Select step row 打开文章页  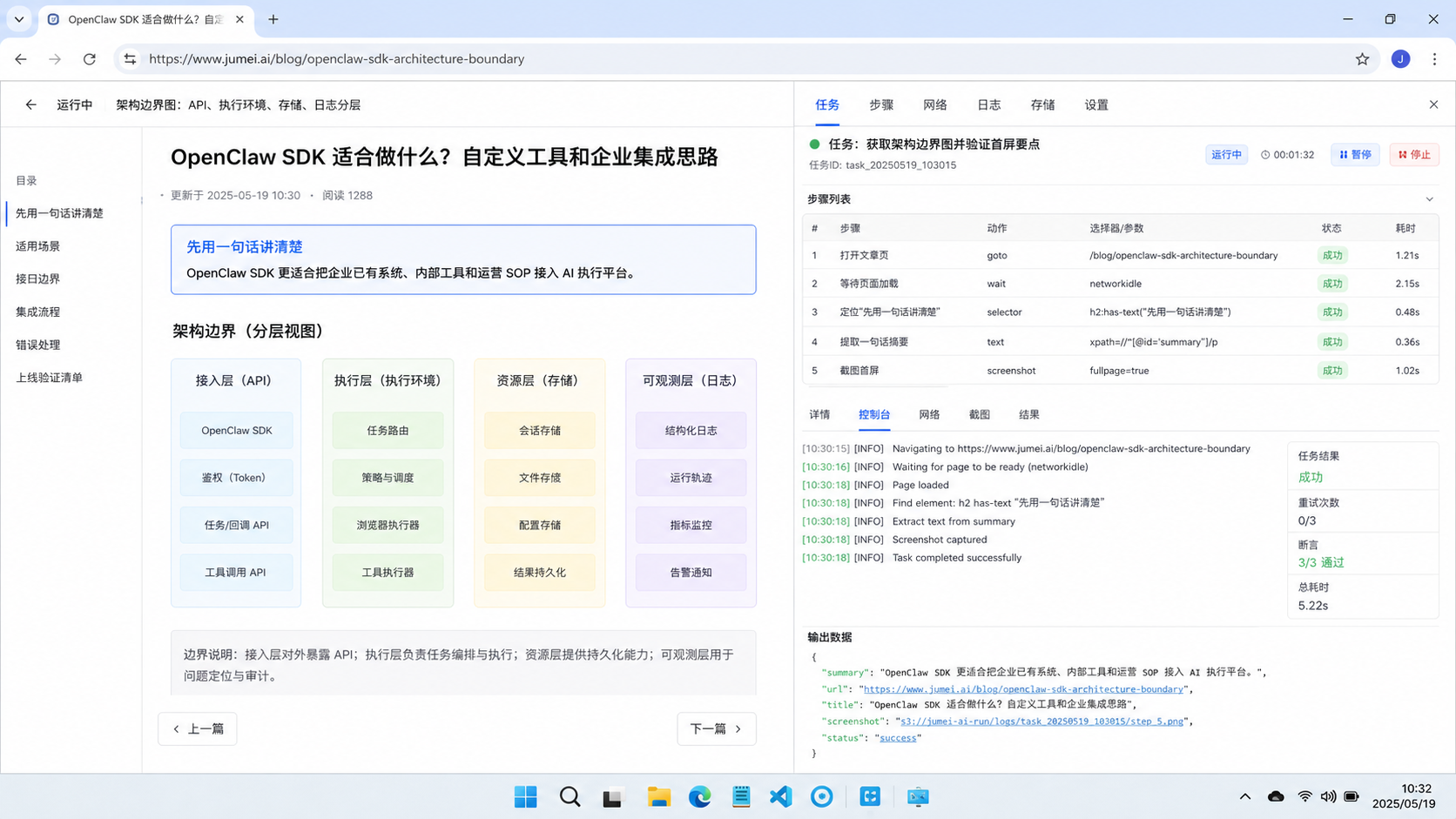(1120, 255)
